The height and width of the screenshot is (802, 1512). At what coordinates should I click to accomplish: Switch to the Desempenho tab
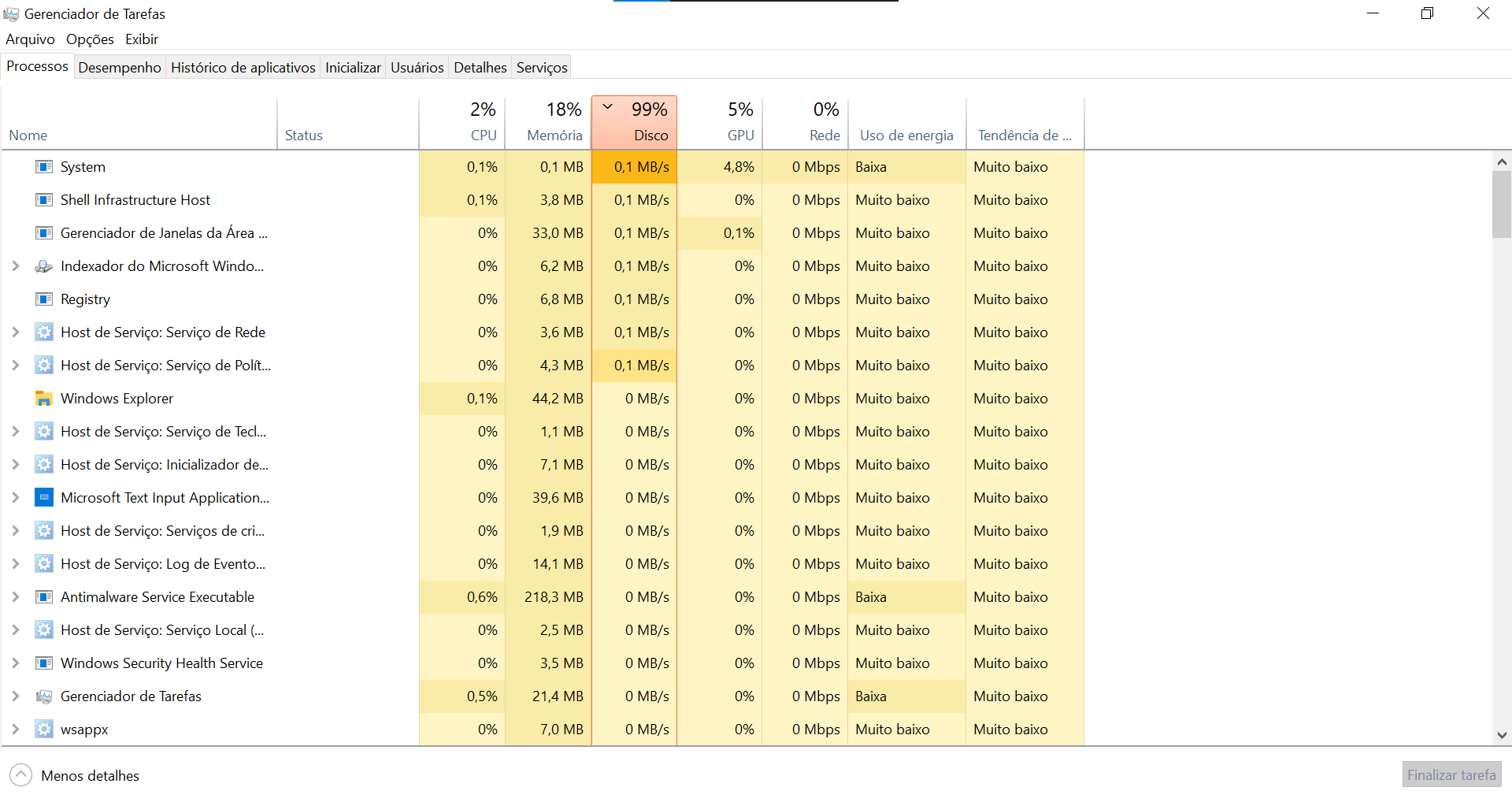coord(120,68)
